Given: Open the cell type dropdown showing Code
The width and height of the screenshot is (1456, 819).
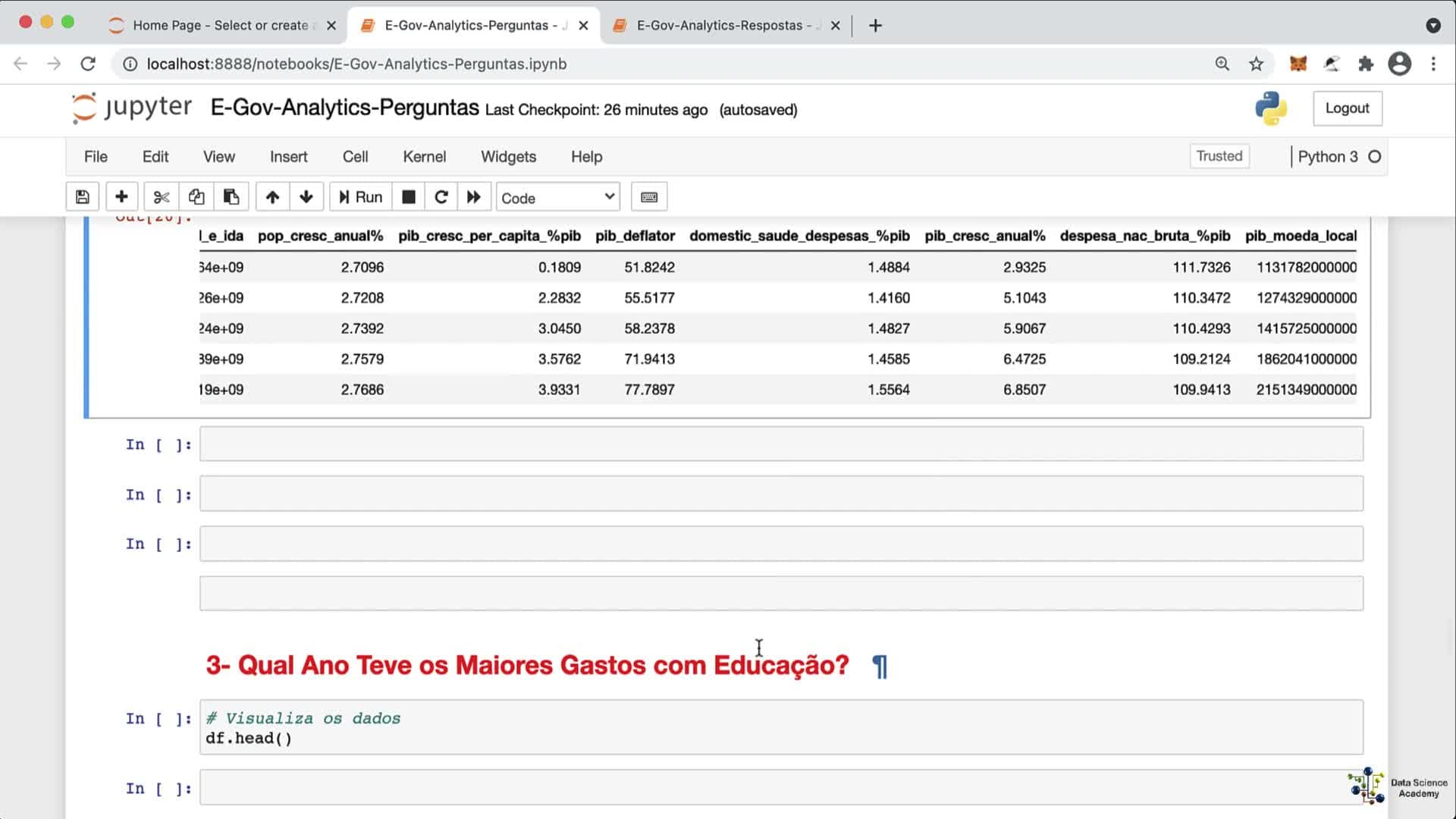Looking at the screenshot, I should (557, 198).
